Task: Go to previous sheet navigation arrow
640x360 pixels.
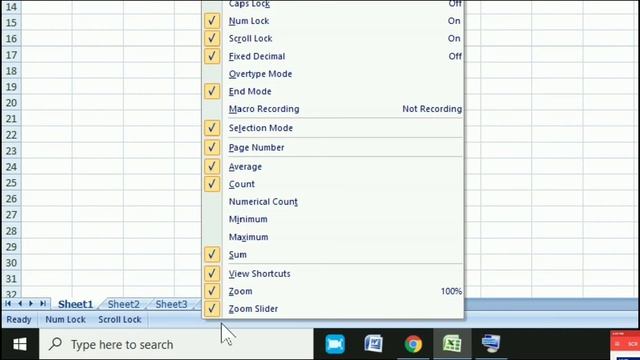Action: tap(20, 304)
